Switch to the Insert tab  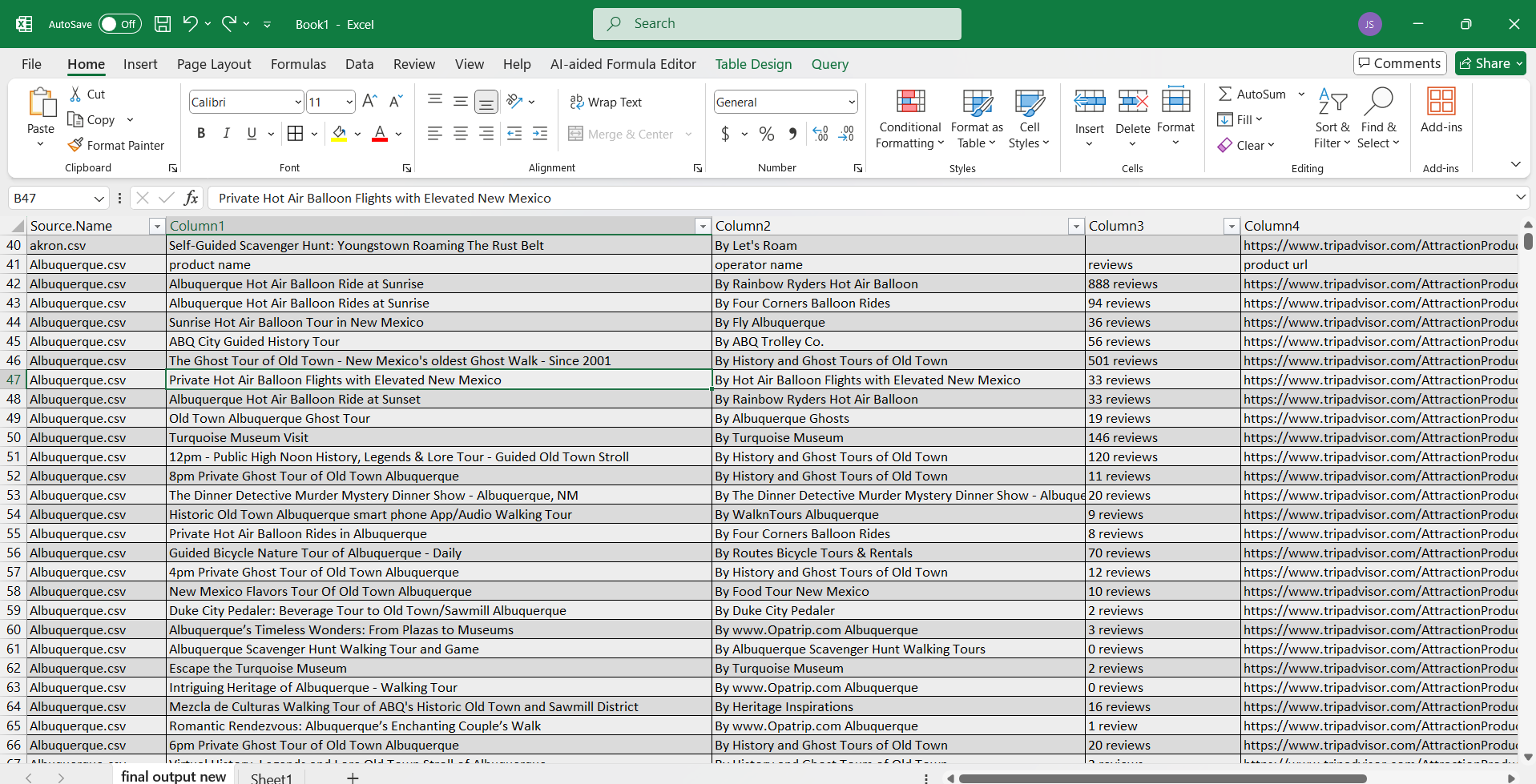point(140,64)
